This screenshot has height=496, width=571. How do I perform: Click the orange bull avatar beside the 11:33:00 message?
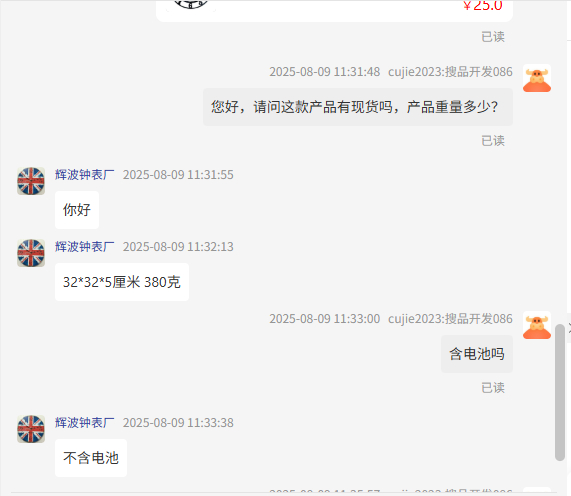tap(537, 325)
